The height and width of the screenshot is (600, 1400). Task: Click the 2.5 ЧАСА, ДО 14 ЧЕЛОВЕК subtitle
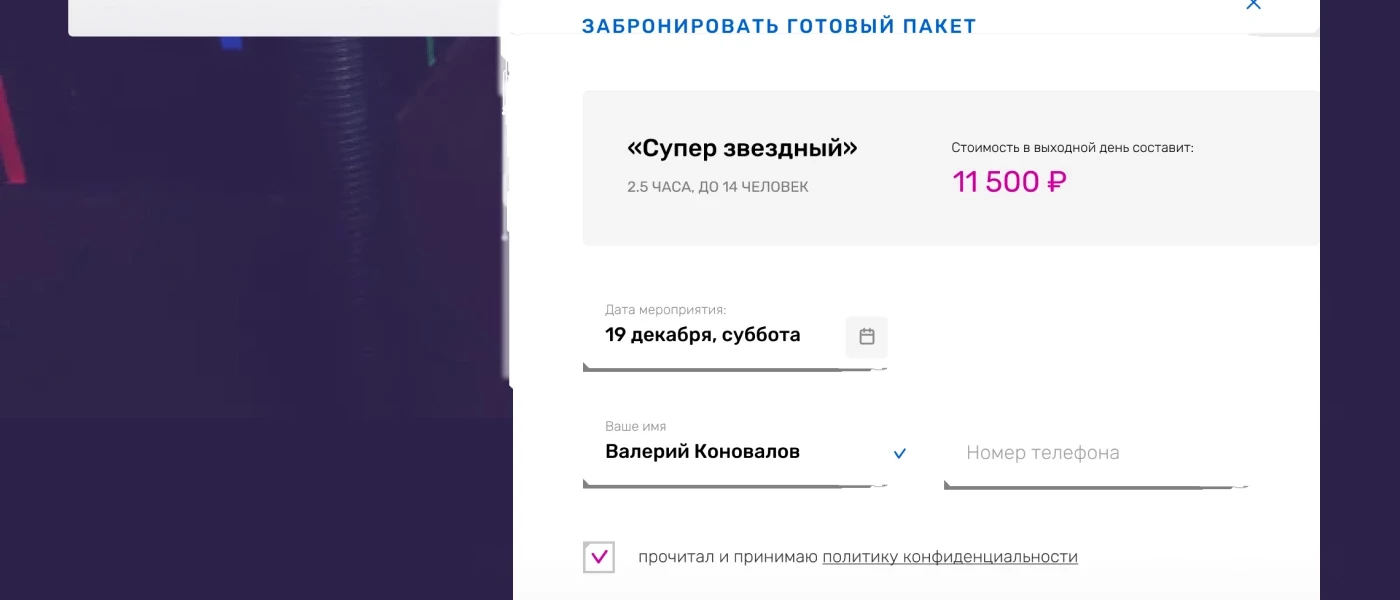[717, 186]
